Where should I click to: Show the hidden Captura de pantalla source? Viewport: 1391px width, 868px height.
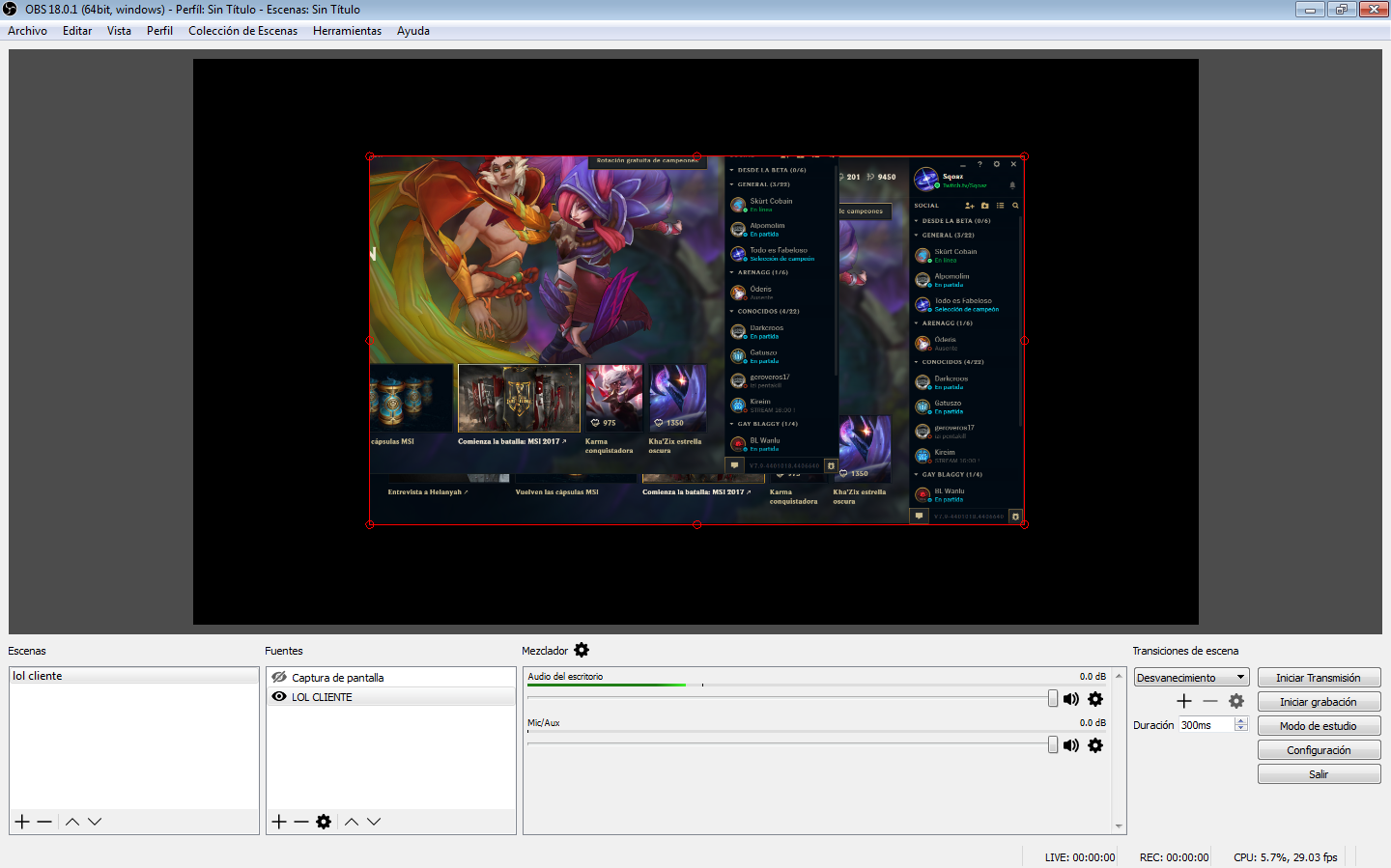click(279, 677)
